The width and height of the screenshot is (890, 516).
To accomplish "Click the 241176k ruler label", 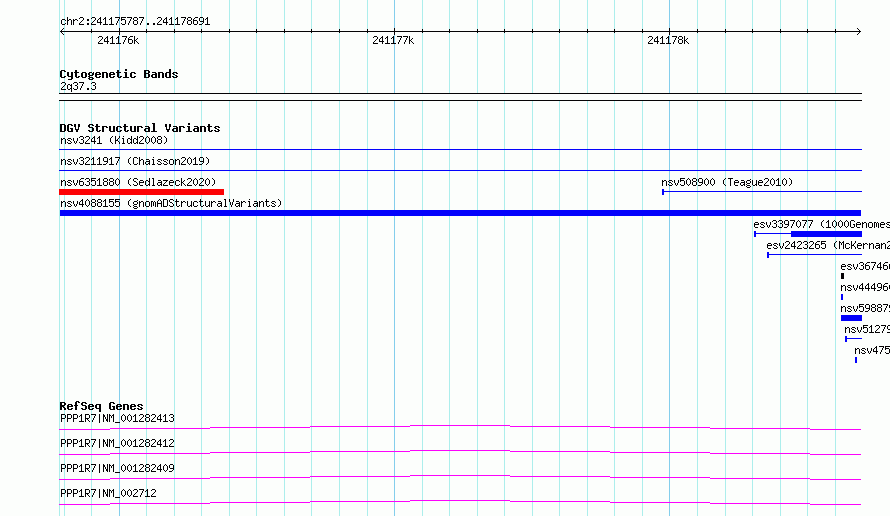I will (118, 40).
